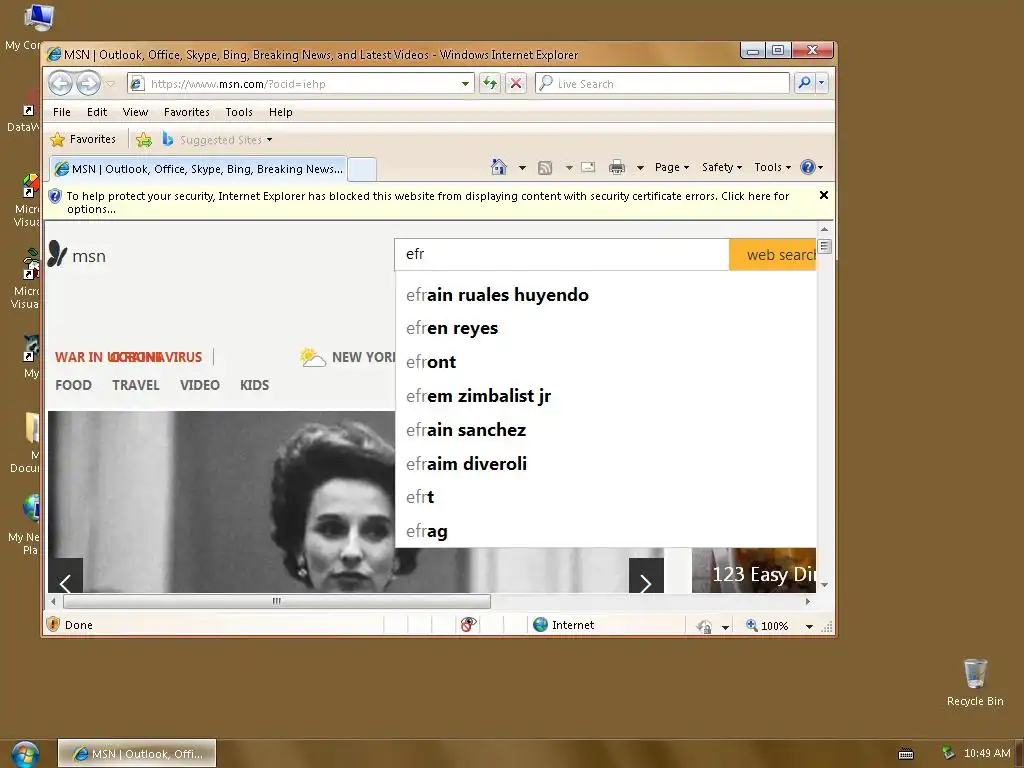Open the View menu
Screen dimensions: 1024x768
[x=135, y=112]
